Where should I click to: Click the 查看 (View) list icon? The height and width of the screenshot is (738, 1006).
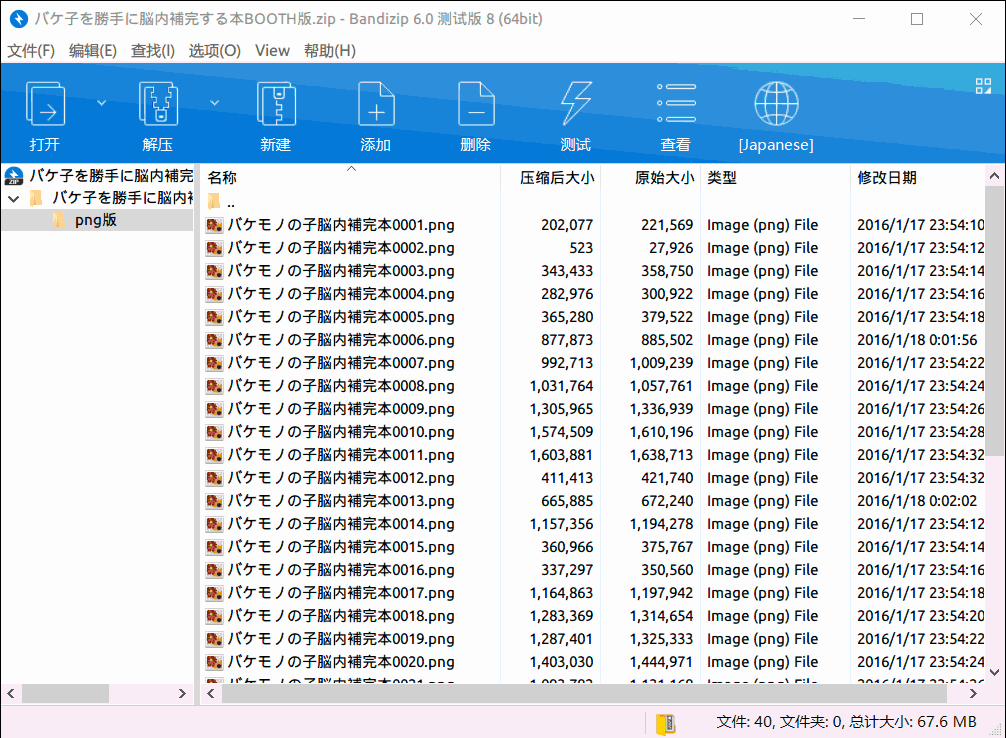click(676, 103)
